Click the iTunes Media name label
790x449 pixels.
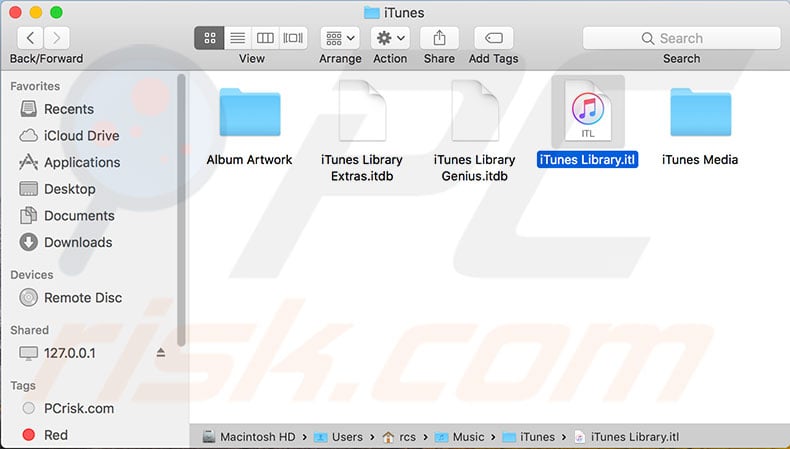tap(700, 160)
